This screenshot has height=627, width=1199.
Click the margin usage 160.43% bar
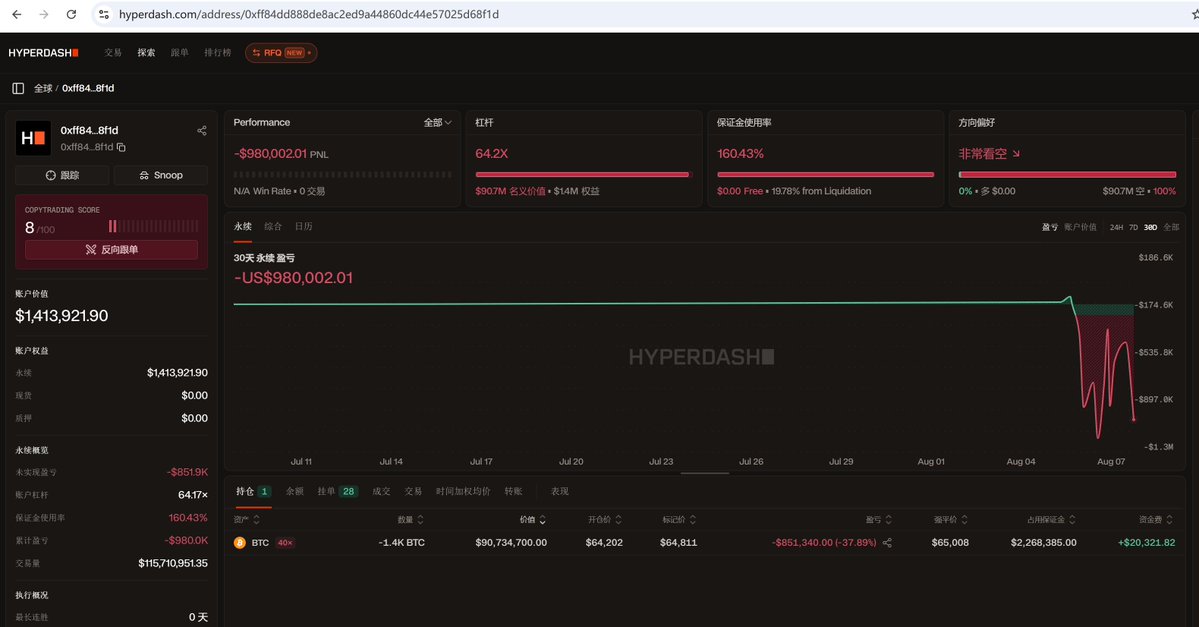pos(825,174)
